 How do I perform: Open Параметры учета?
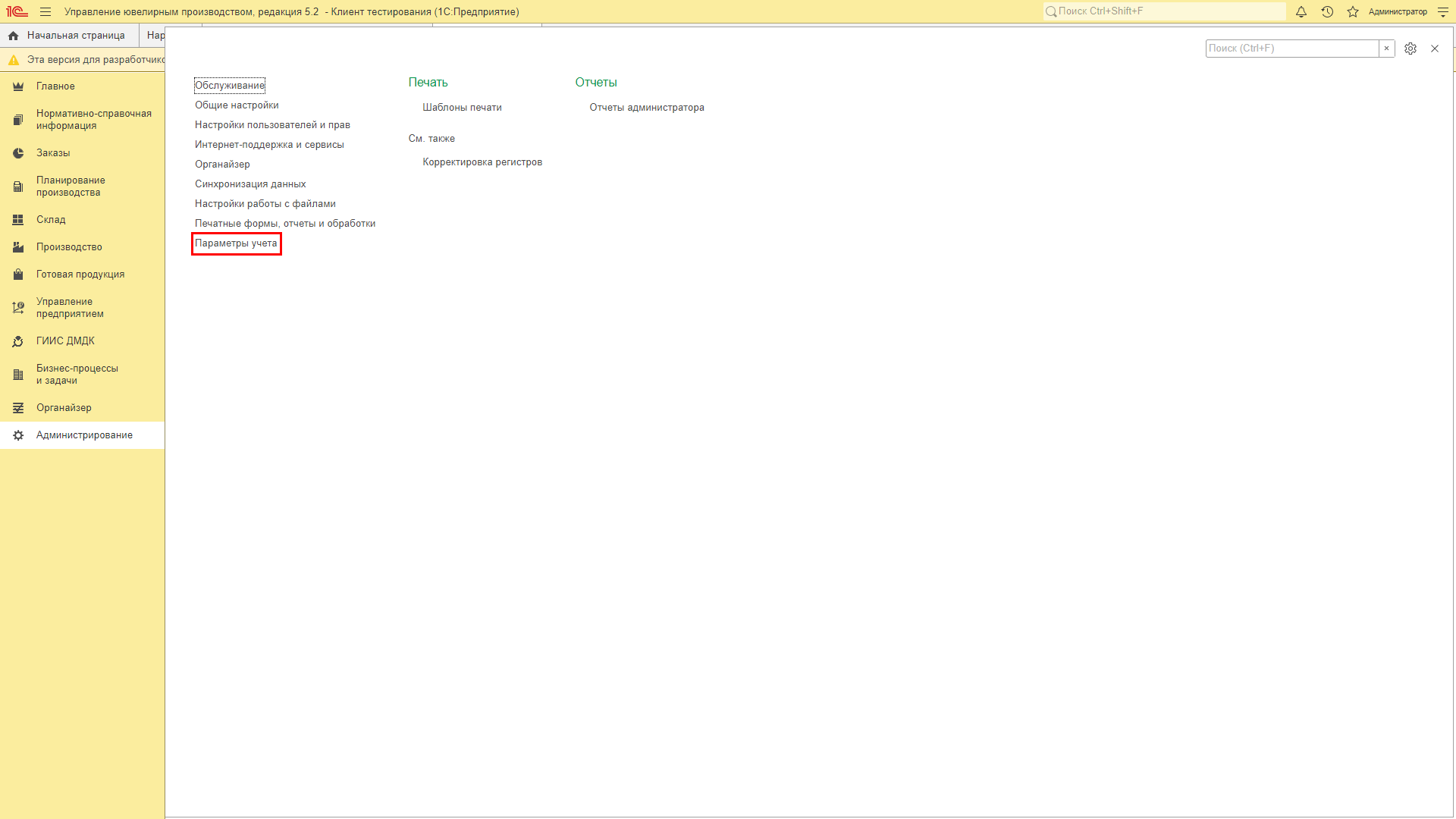click(236, 243)
